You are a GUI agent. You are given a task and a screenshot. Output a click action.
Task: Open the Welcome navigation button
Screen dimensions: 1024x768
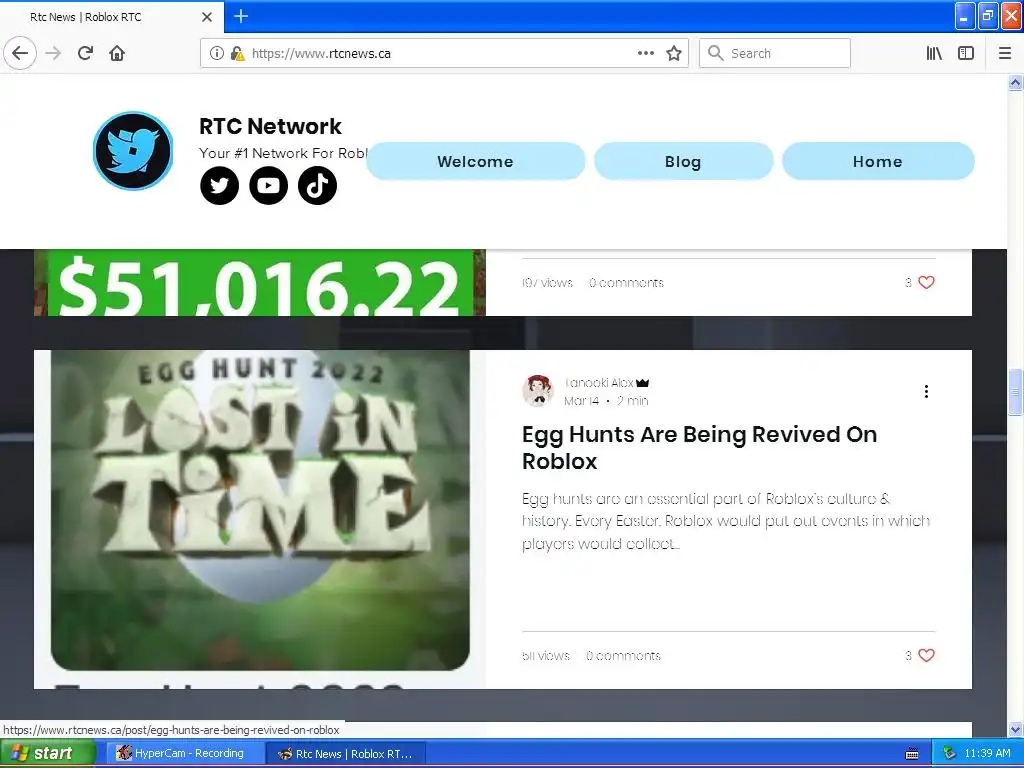click(475, 161)
